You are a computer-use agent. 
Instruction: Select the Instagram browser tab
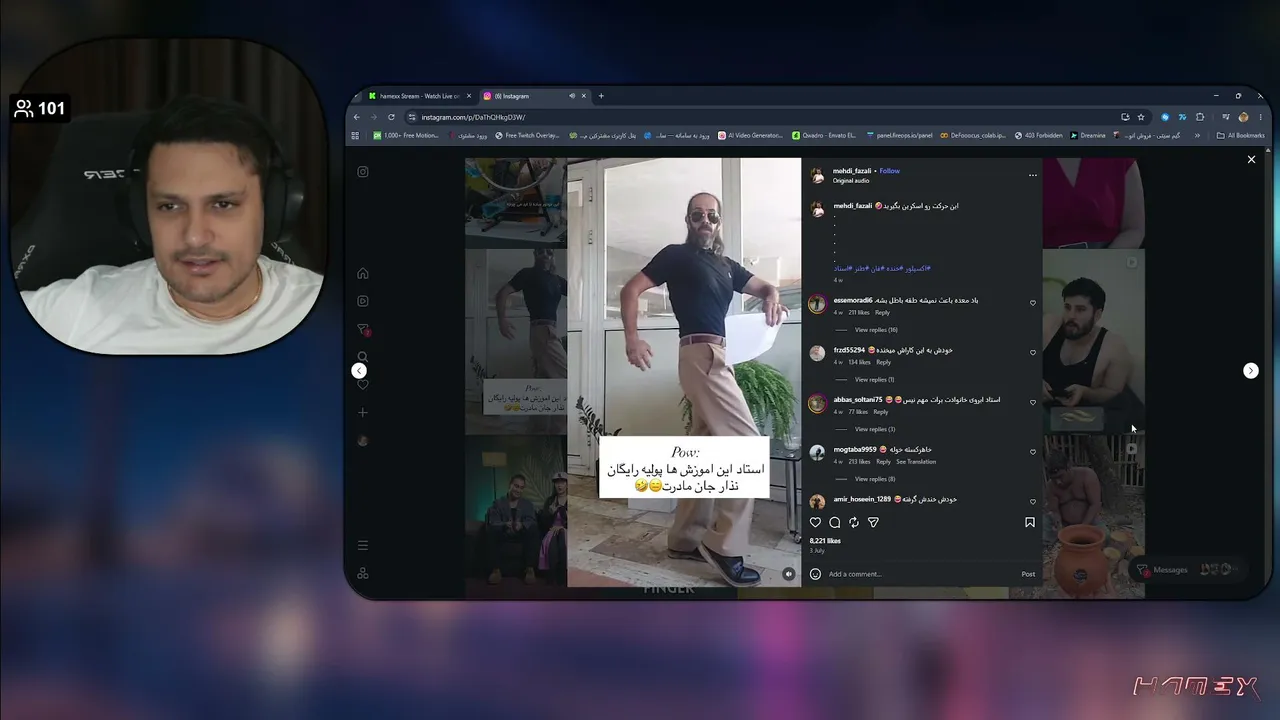point(533,96)
